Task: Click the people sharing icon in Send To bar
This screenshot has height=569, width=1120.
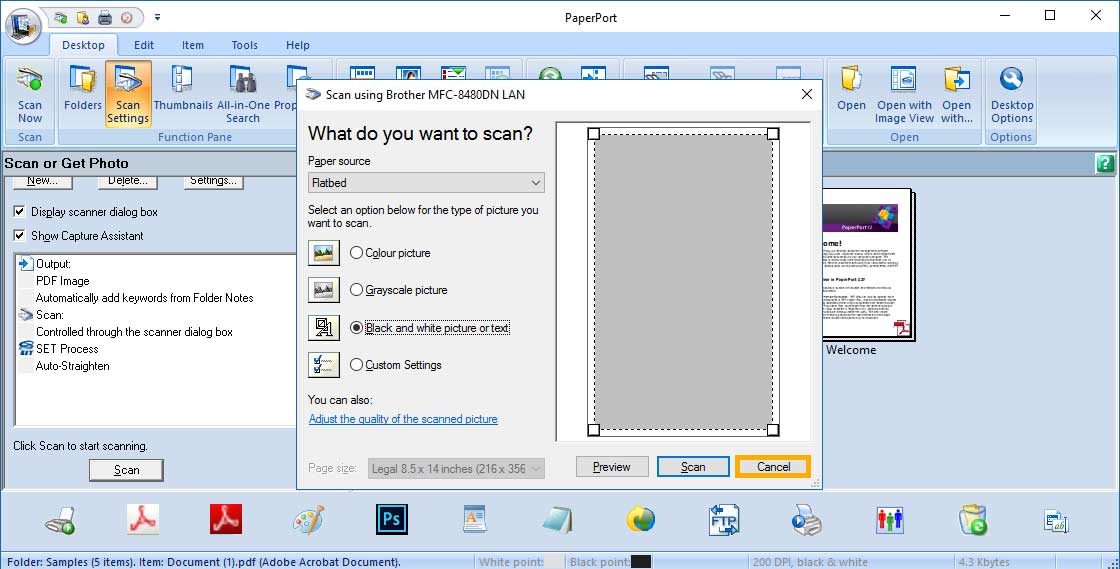Action: 889,520
